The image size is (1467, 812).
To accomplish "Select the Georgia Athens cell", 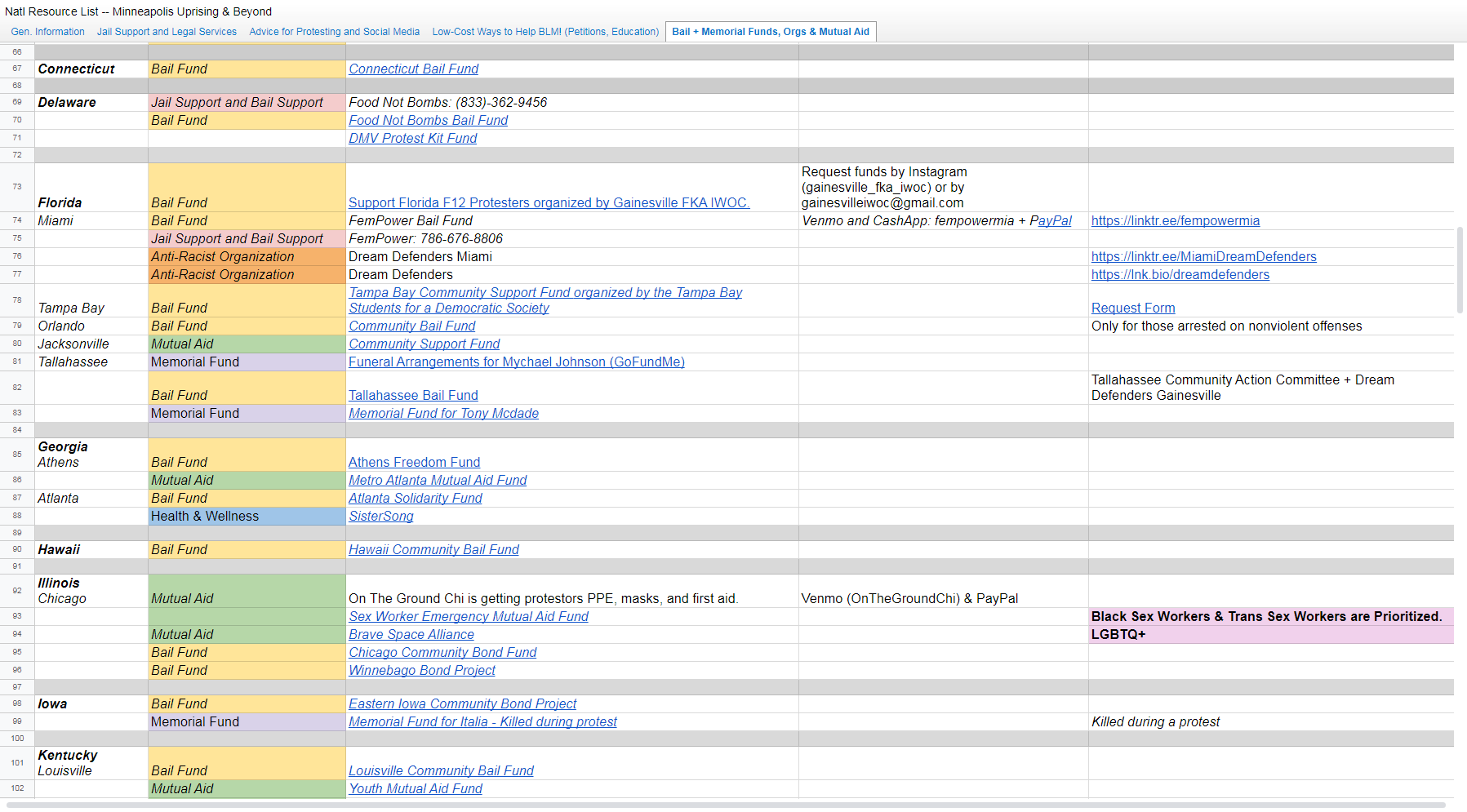I will click(91, 455).
